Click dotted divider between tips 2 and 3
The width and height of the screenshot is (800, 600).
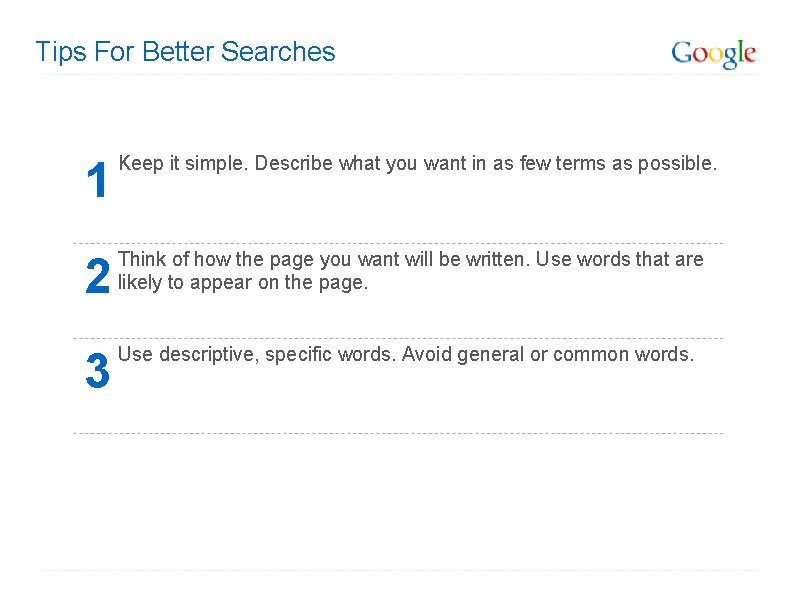click(398, 338)
